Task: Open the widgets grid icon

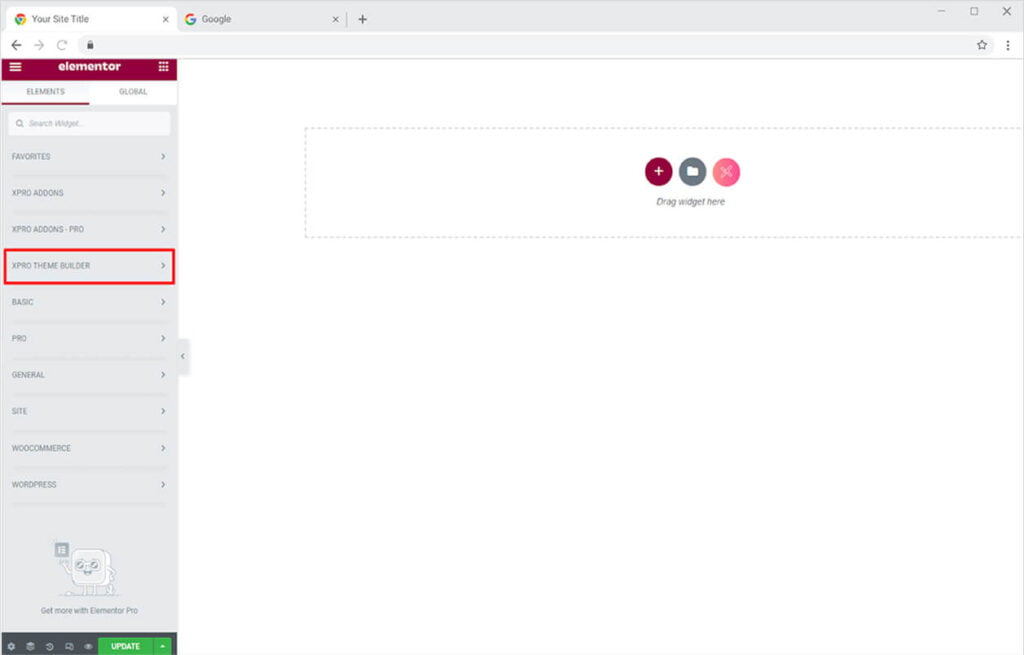Action: pyautogui.click(x=163, y=67)
